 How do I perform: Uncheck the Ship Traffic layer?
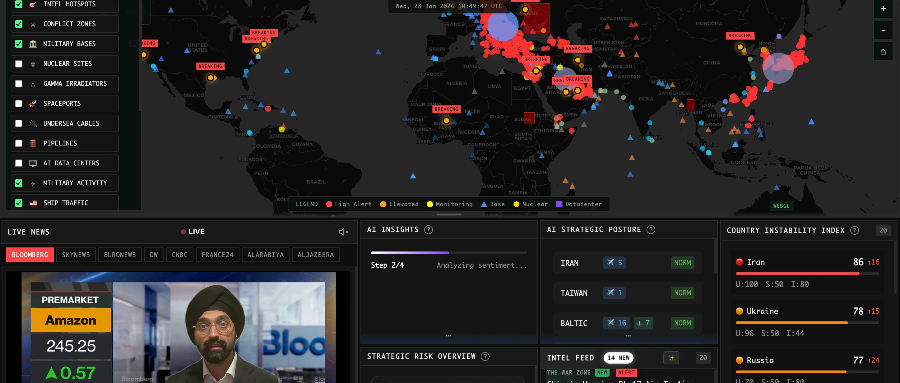pyautogui.click(x=18, y=203)
